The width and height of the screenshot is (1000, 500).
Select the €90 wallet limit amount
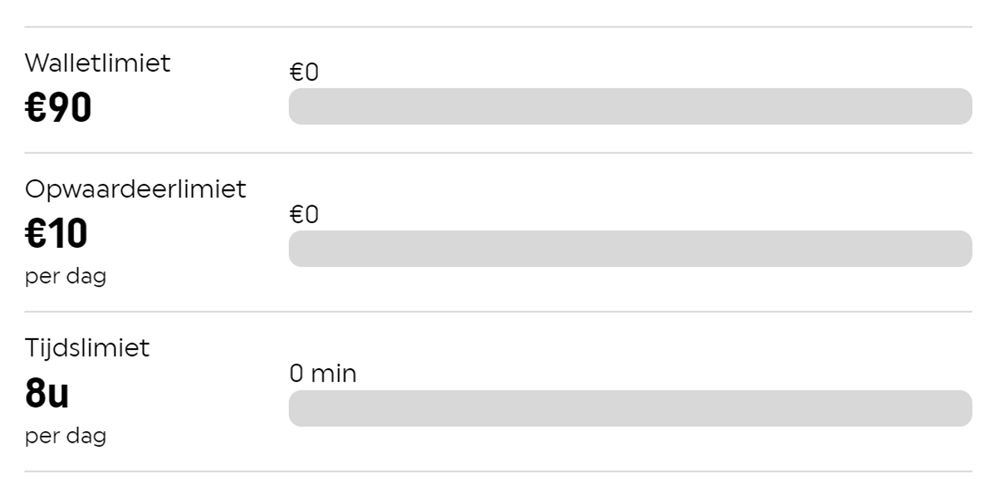[x=58, y=108]
